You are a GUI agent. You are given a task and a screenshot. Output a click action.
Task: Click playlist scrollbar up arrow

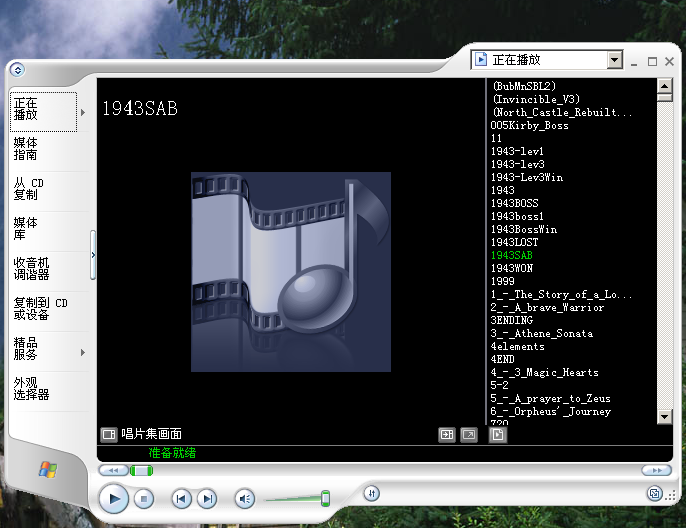tap(665, 86)
